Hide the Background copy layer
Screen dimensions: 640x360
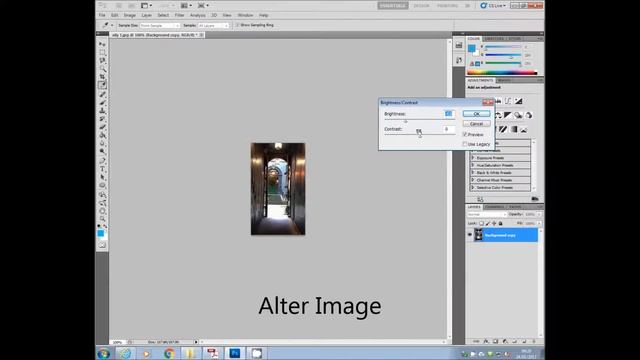point(469,235)
